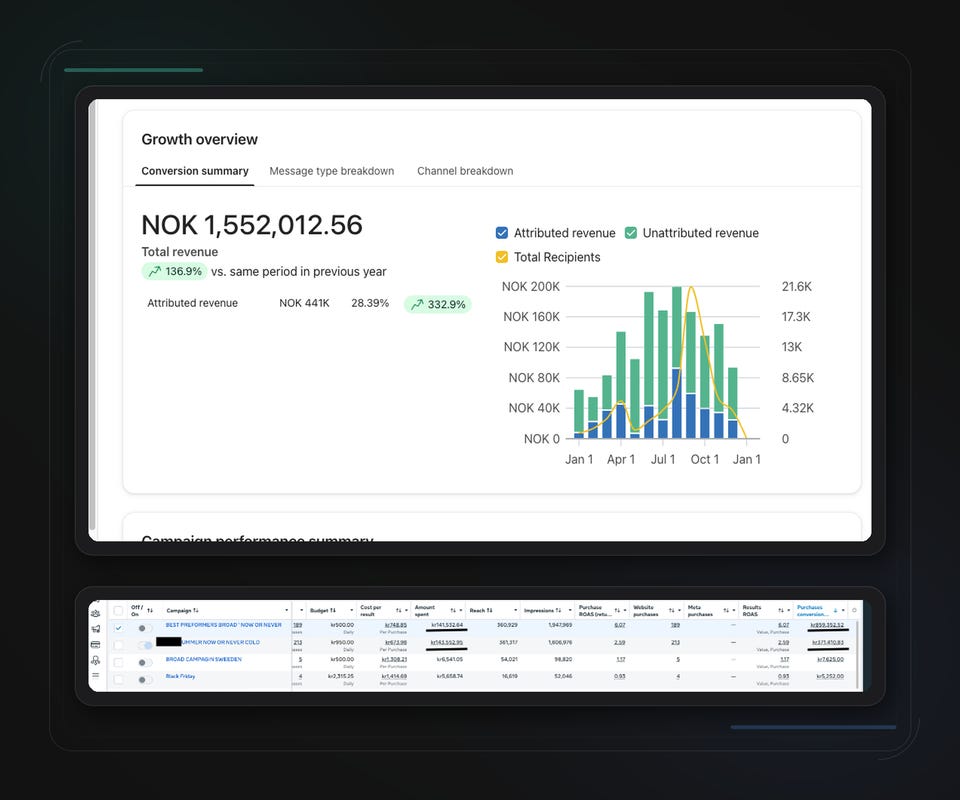
Task: Sort by Meta purchases column arrows
Action: (x=726, y=610)
